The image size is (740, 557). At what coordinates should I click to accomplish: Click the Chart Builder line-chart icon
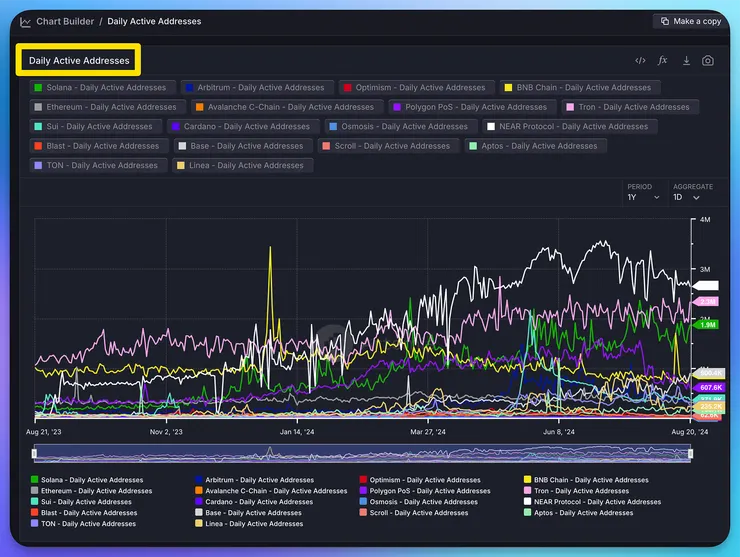tap(25, 22)
